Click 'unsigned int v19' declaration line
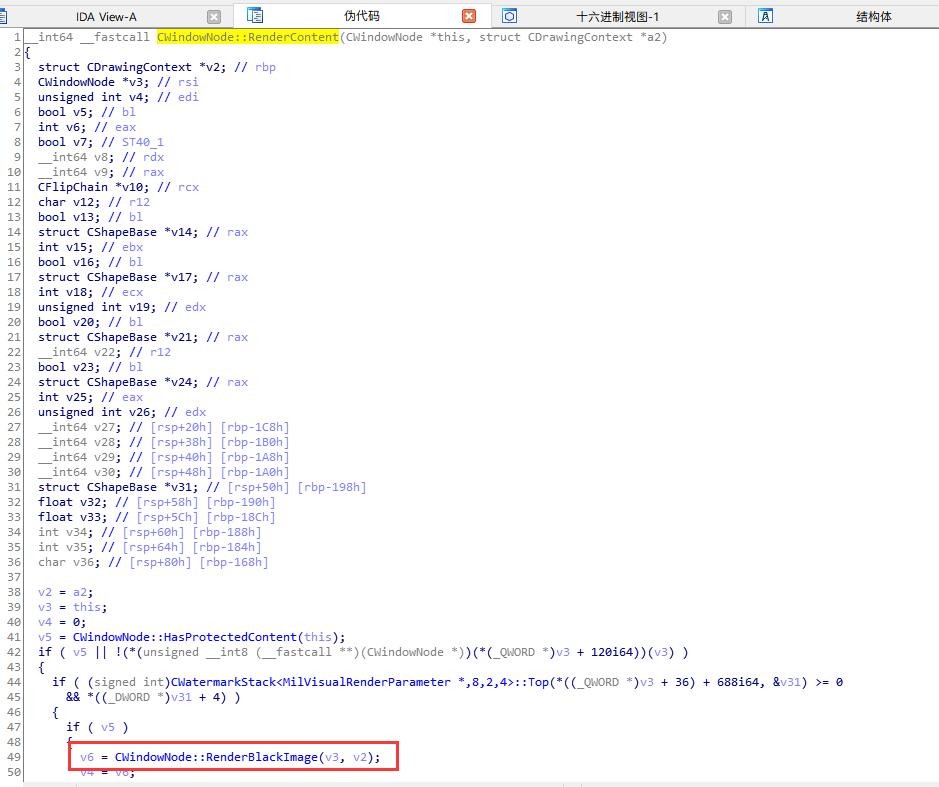The height and width of the screenshot is (787, 939). (122, 307)
